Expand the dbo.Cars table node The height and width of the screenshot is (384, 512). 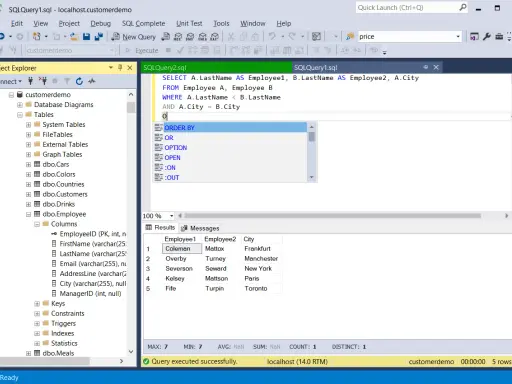tap(28, 164)
